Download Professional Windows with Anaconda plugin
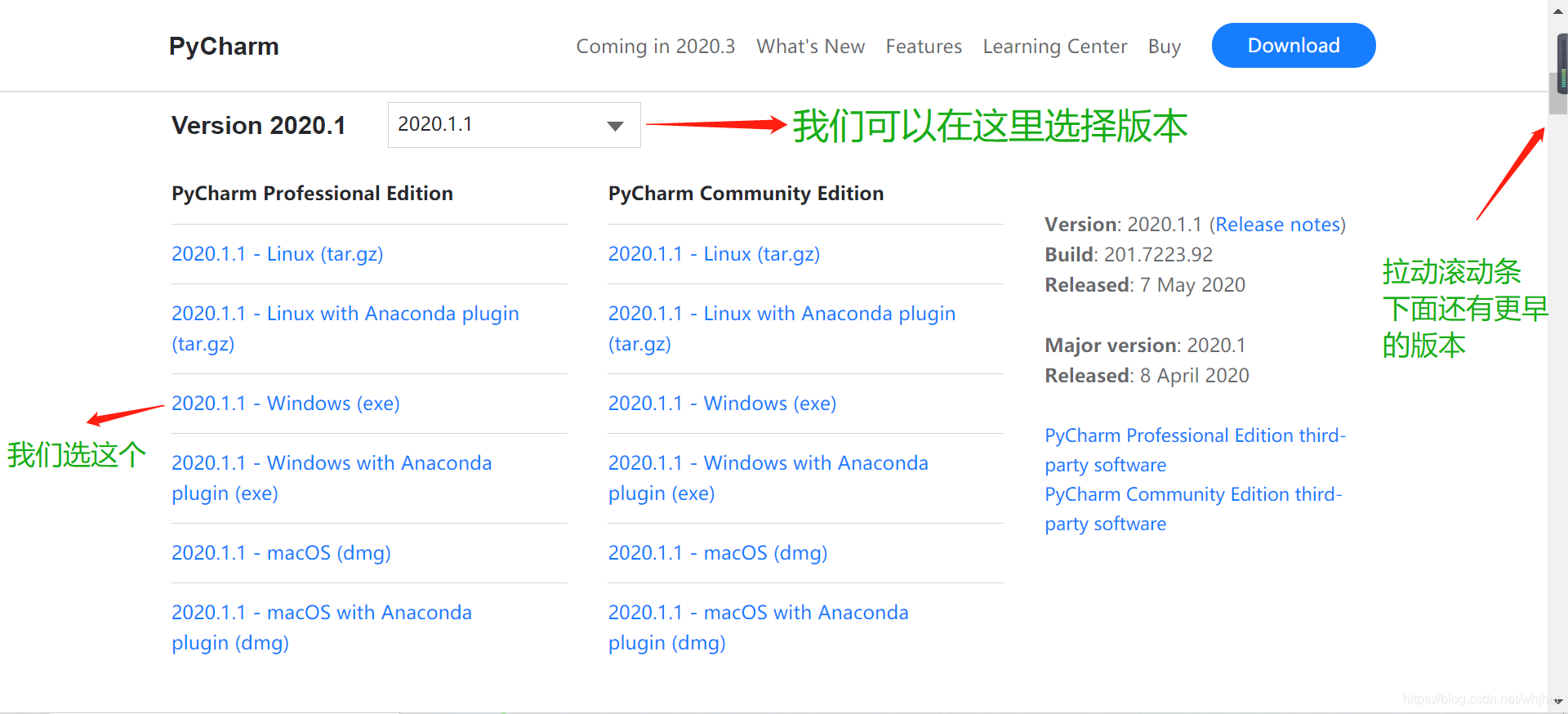Image resolution: width=1568 pixels, height=714 pixels. 332,478
